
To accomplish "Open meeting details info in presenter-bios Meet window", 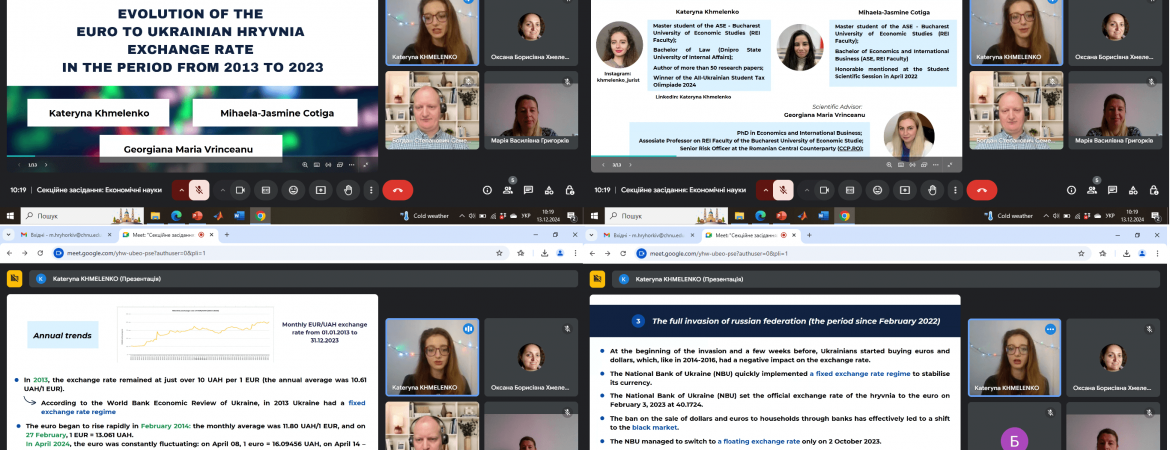I will 1072,190.
